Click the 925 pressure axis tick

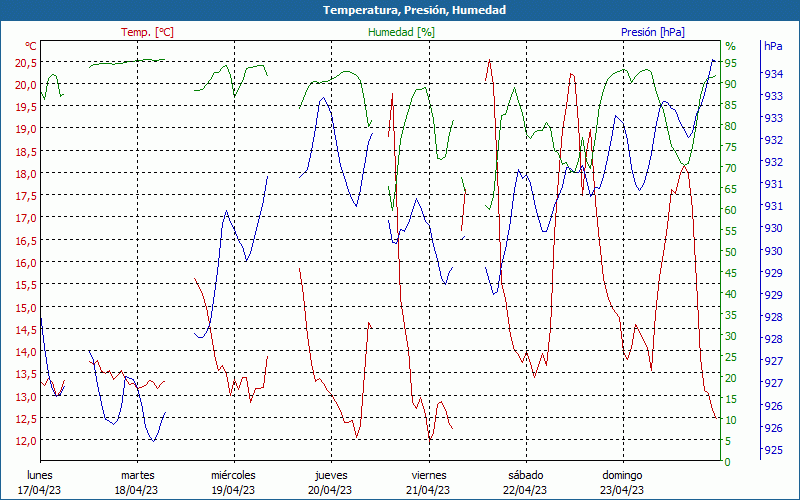point(773,450)
